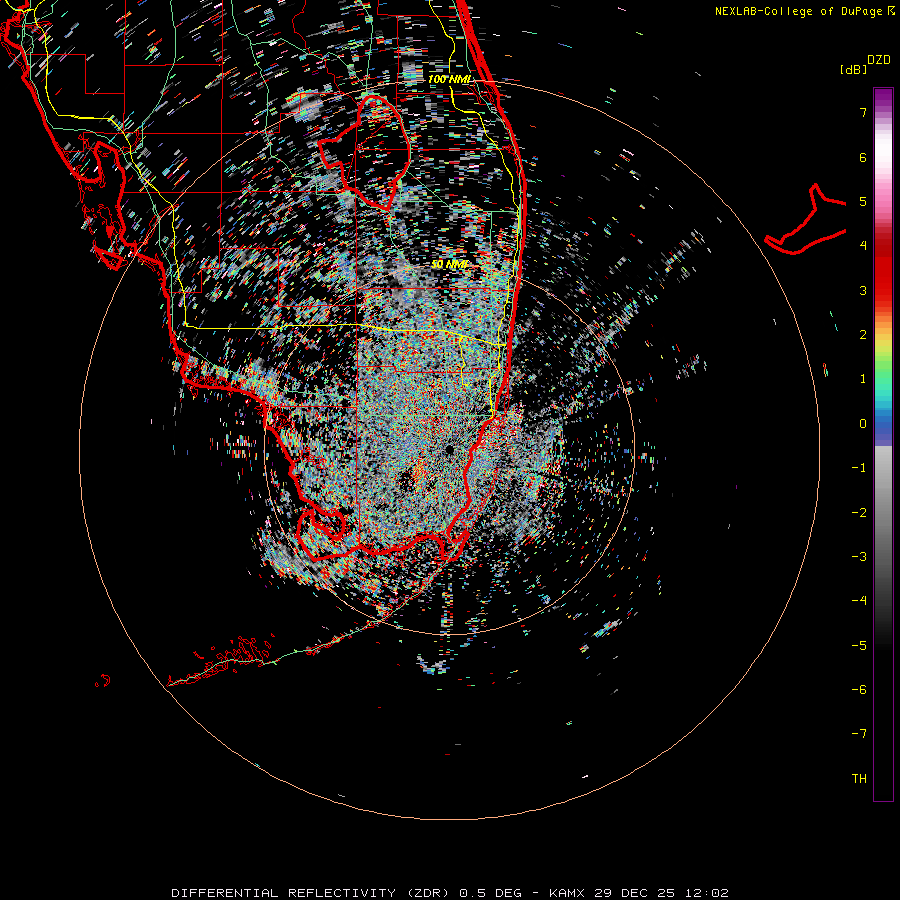Select the 2 dB scale label
This screenshot has width=900, height=900.
863,335
